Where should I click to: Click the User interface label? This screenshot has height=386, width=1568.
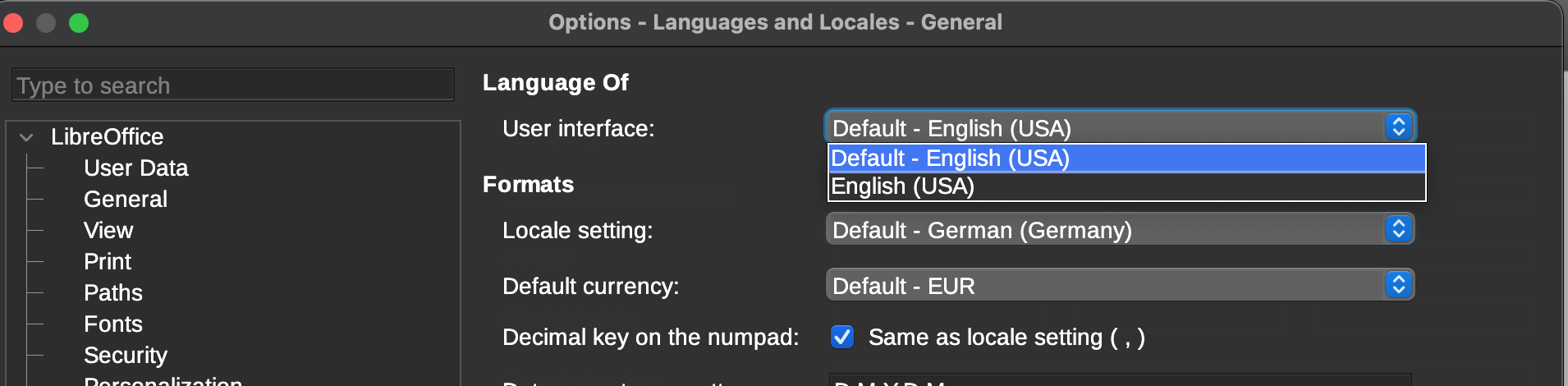click(578, 129)
